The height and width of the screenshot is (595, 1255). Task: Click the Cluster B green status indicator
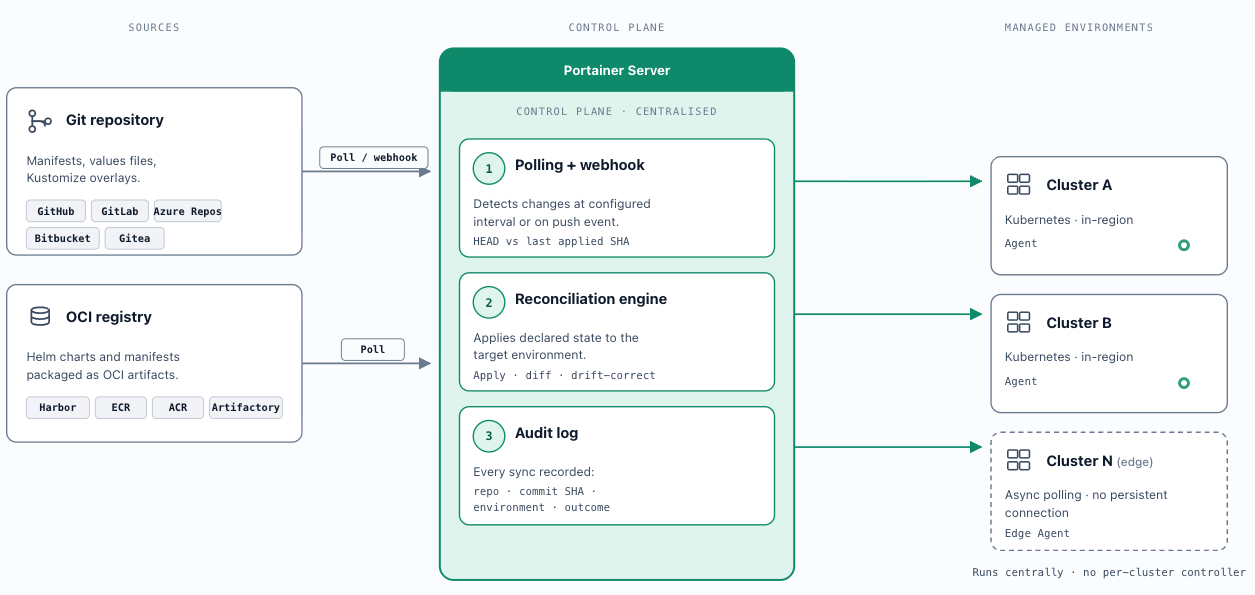tap(1184, 383)
